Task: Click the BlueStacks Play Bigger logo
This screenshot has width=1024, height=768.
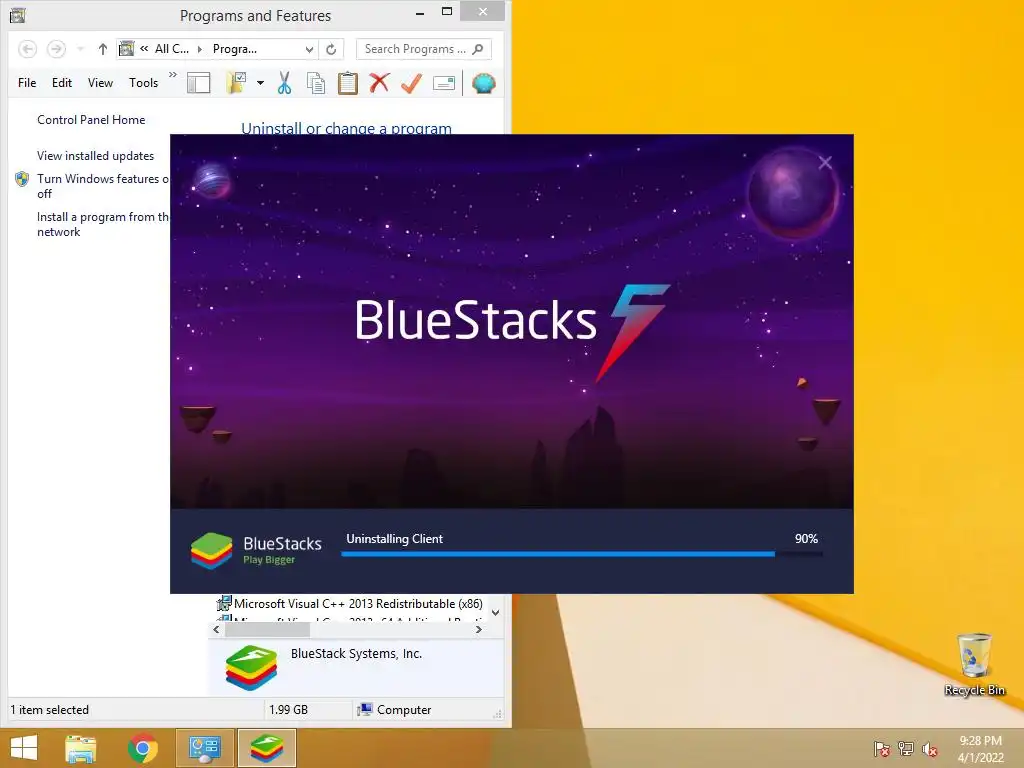Action: pos(256,550)
